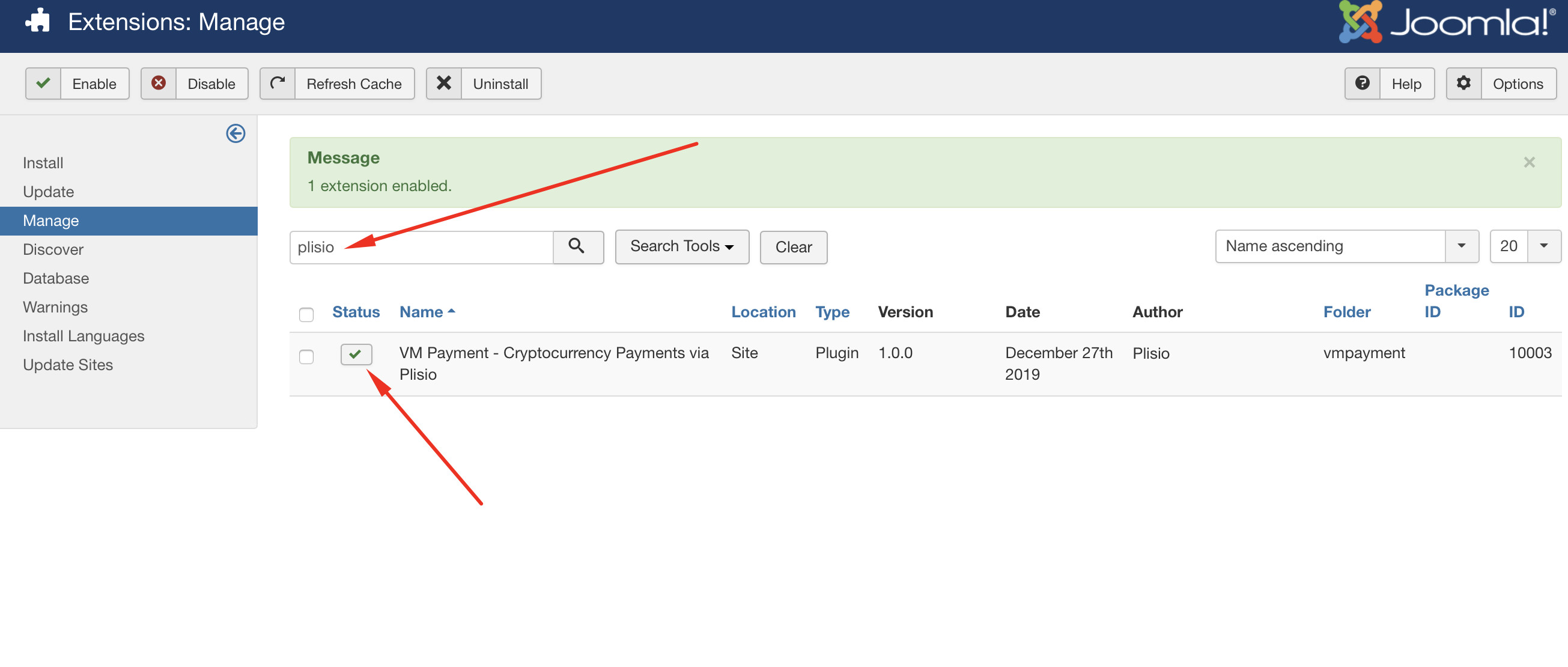Screen dimensions: 1568x667
Task: Click the Help button label
Action: (1406, 84)
